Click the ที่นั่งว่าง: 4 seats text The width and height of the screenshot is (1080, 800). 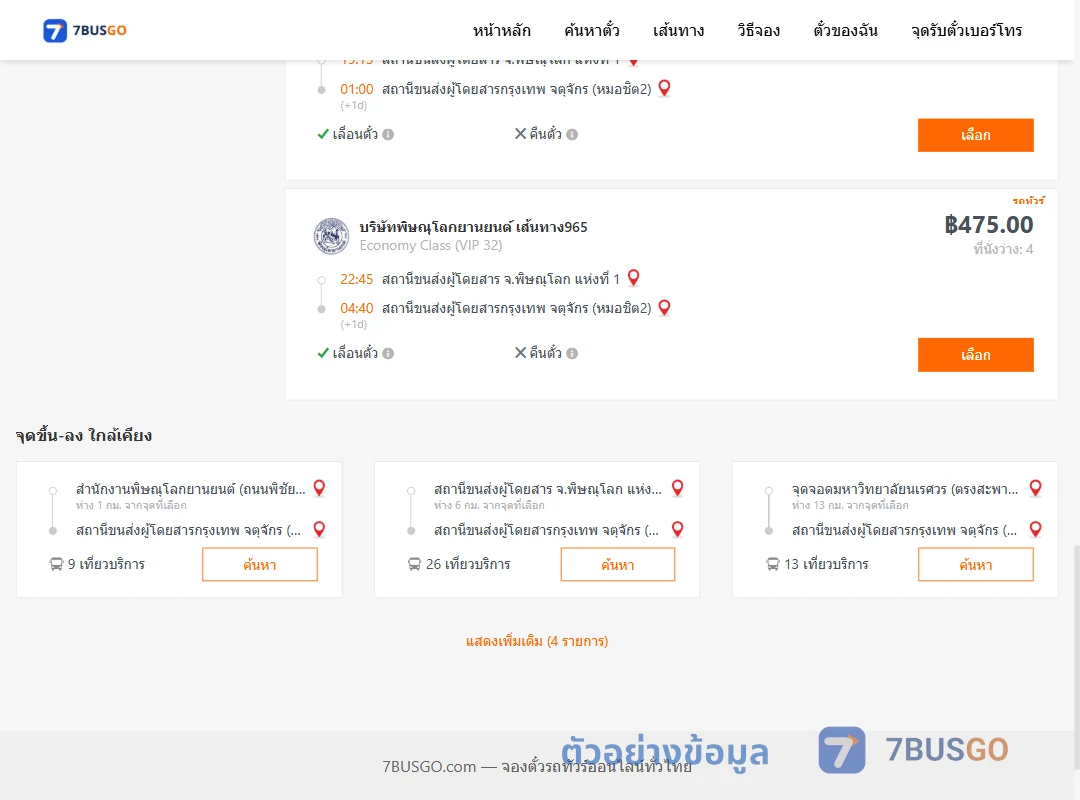click(x=1003, y=249)
